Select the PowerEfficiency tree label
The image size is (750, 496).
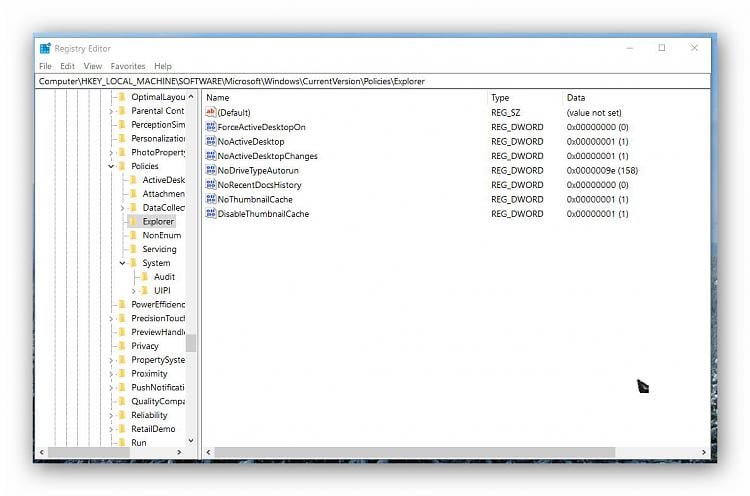tap(158, 304)
